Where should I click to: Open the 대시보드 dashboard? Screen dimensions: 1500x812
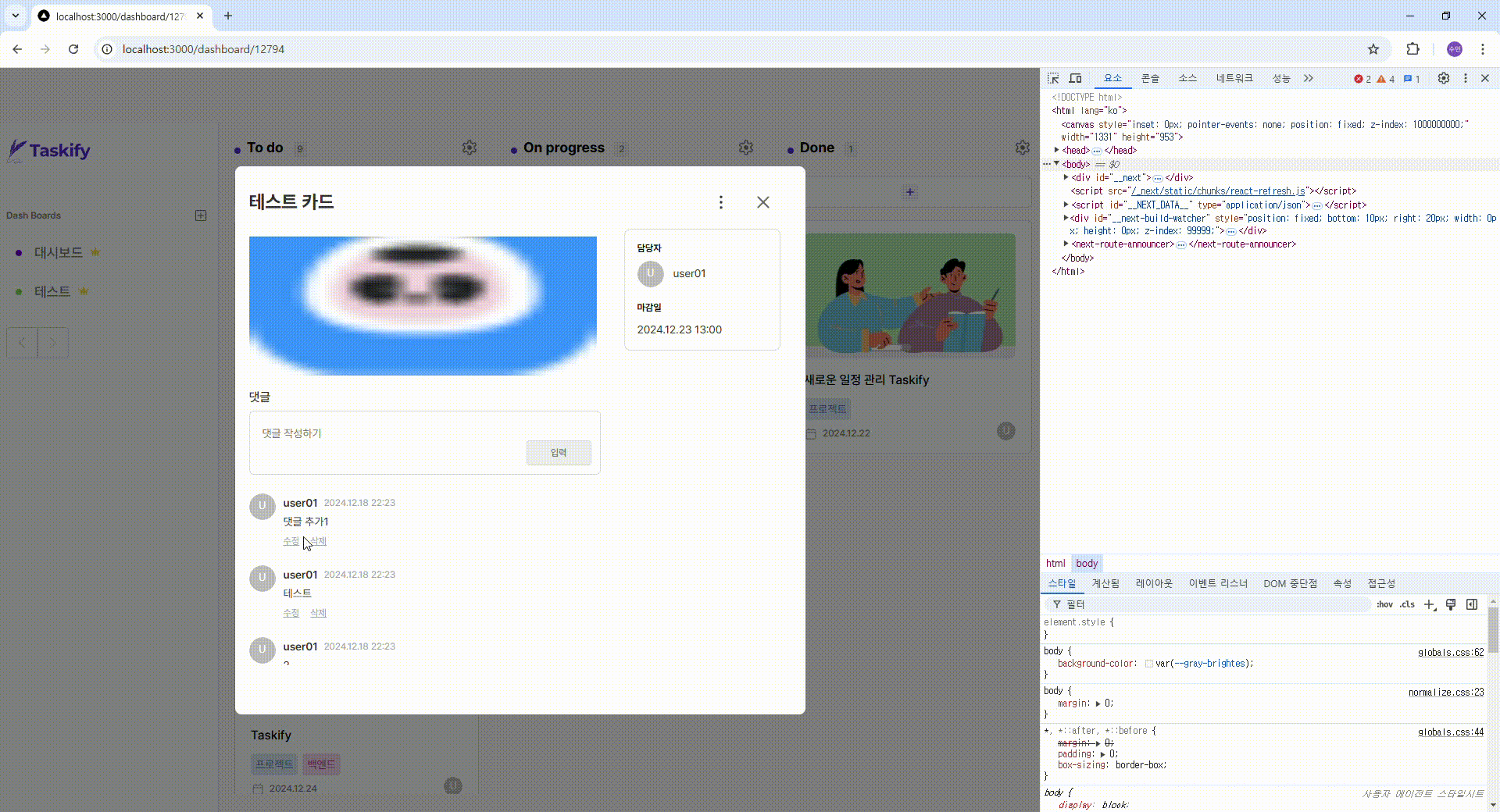point(59,252)
